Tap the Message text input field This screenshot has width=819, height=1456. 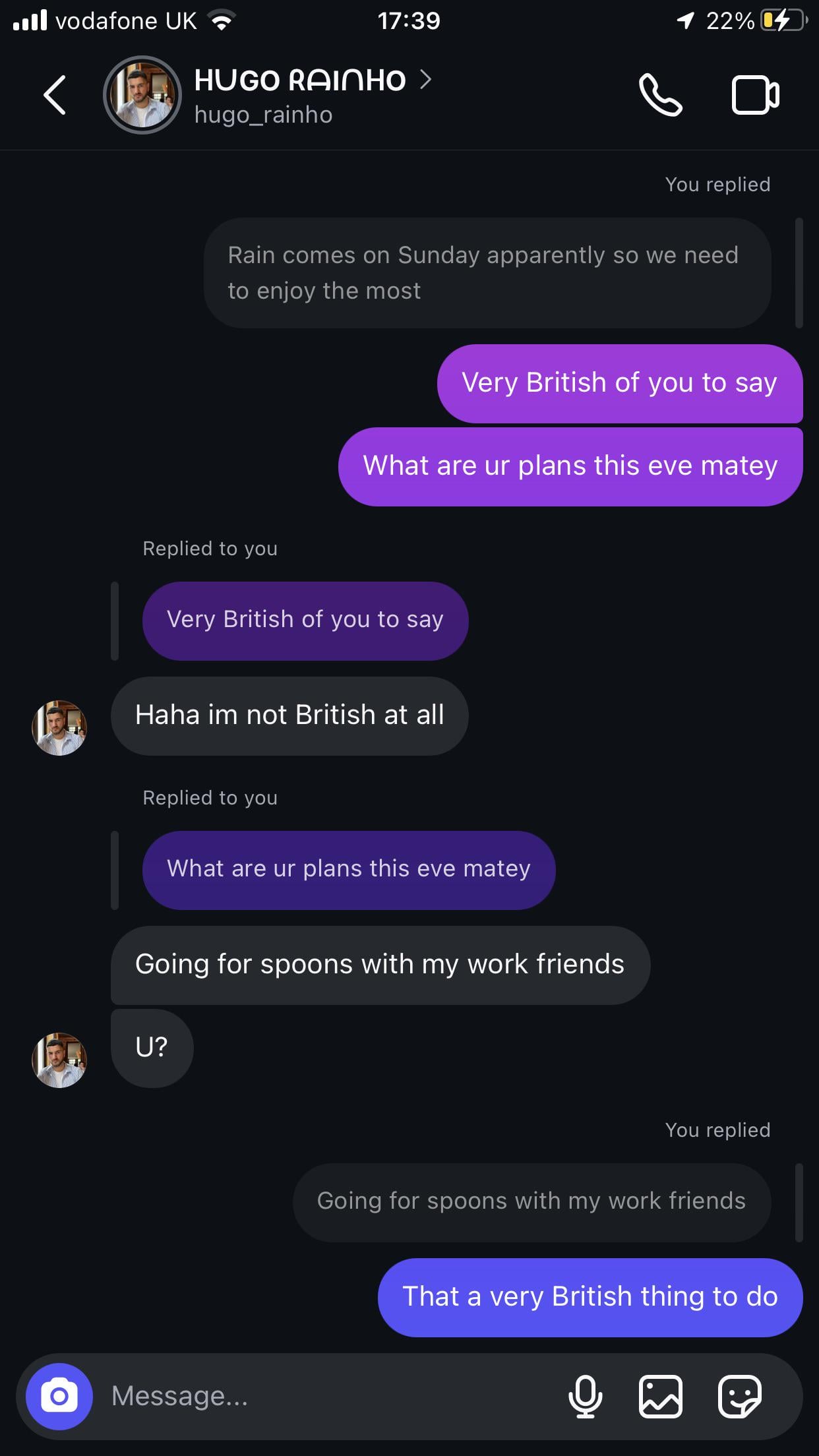tap(330, 1396)
